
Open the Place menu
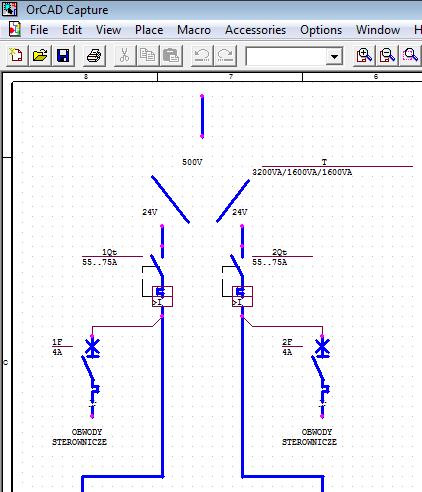pos(149,30)
